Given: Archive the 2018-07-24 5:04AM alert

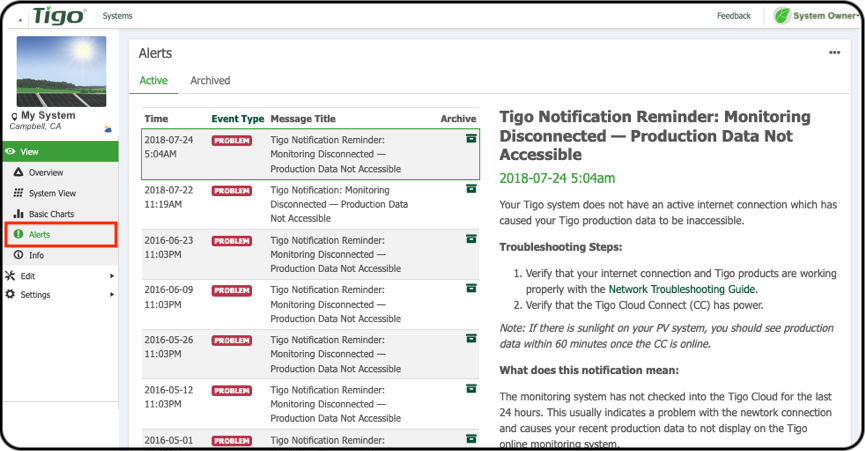Looking at the screenshot, I should [x=471, y=138].
